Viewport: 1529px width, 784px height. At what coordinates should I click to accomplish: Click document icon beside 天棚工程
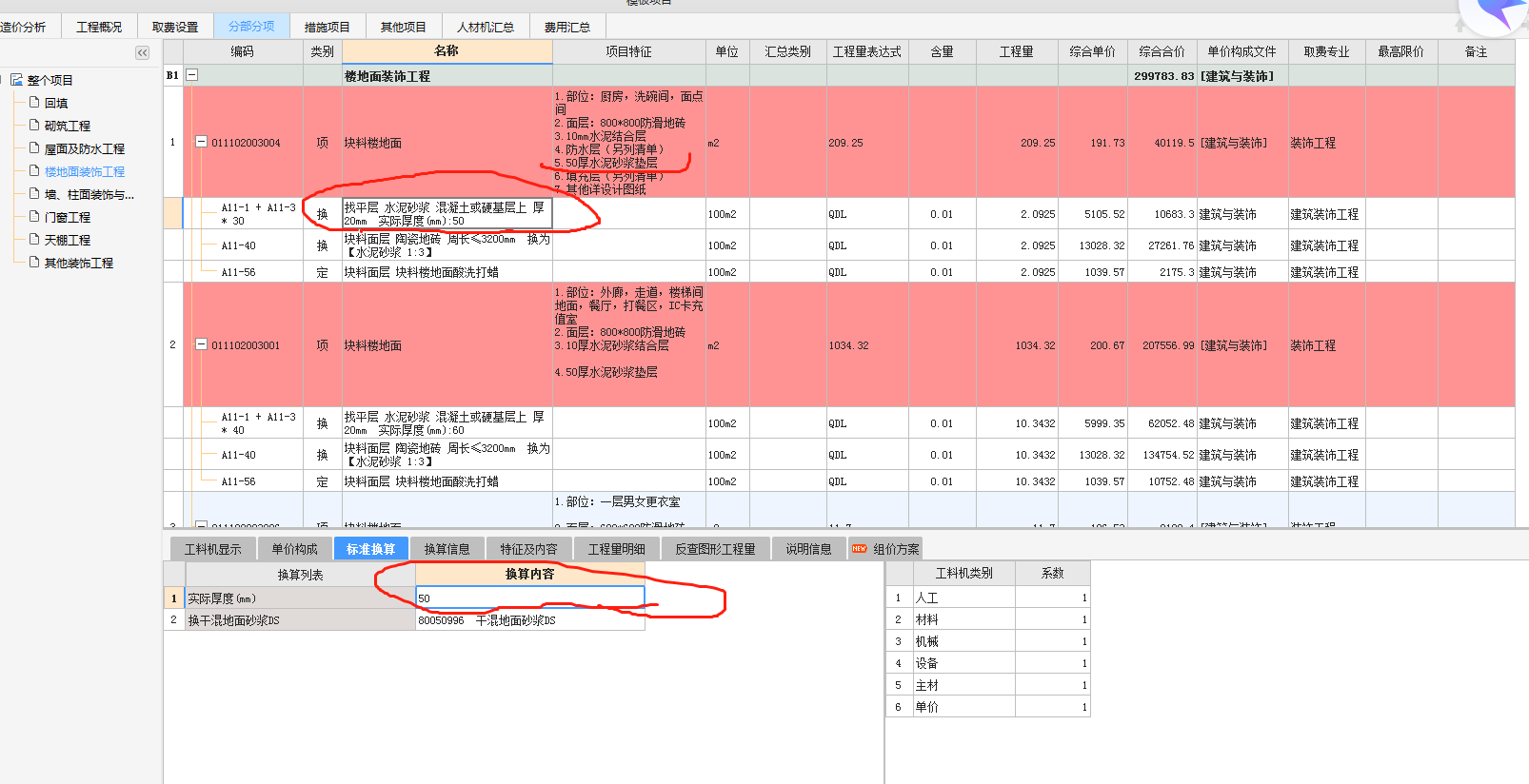point(34,239)
